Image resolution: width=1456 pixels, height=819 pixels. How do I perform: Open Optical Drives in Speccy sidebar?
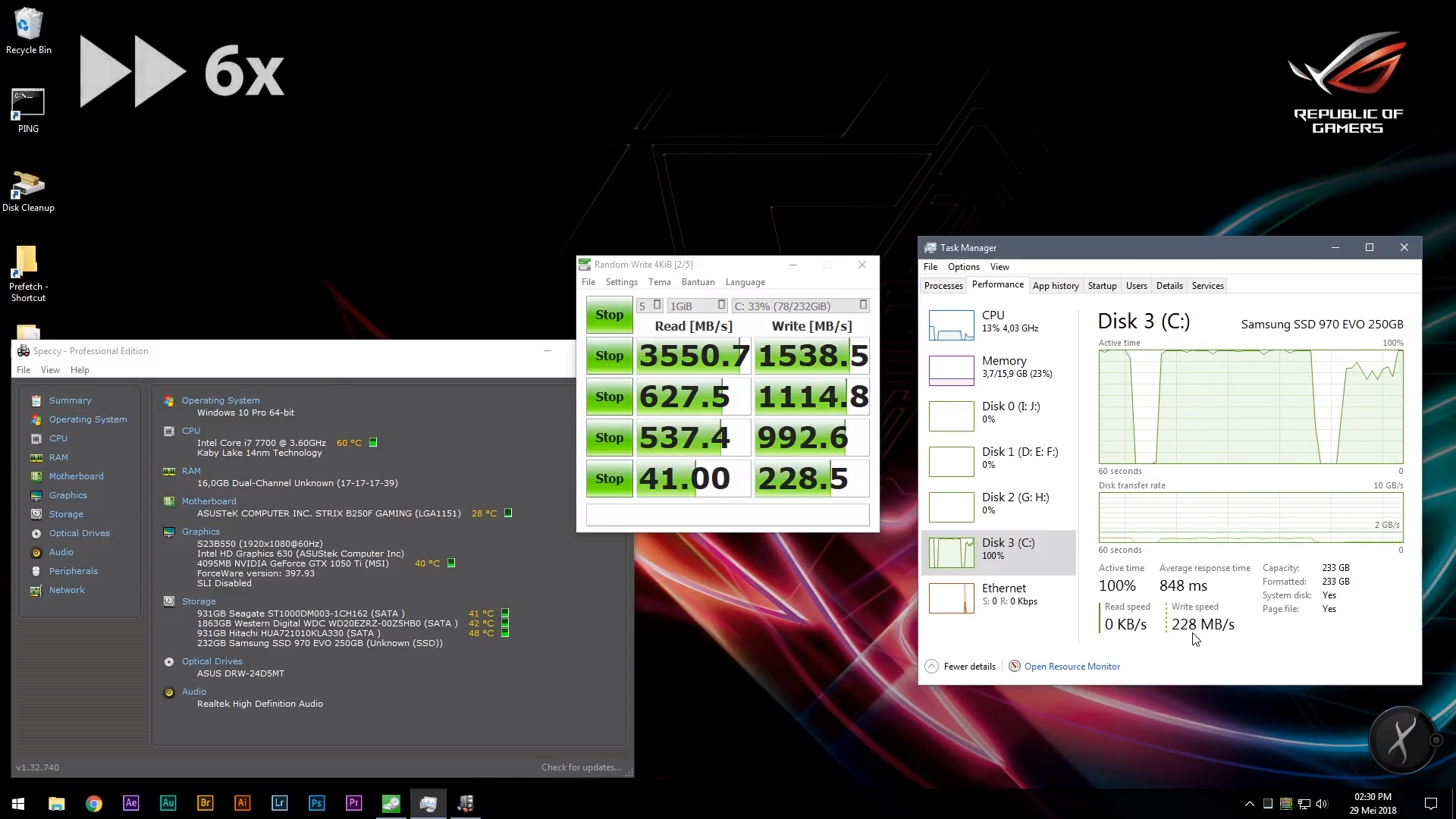click(79, 533)
